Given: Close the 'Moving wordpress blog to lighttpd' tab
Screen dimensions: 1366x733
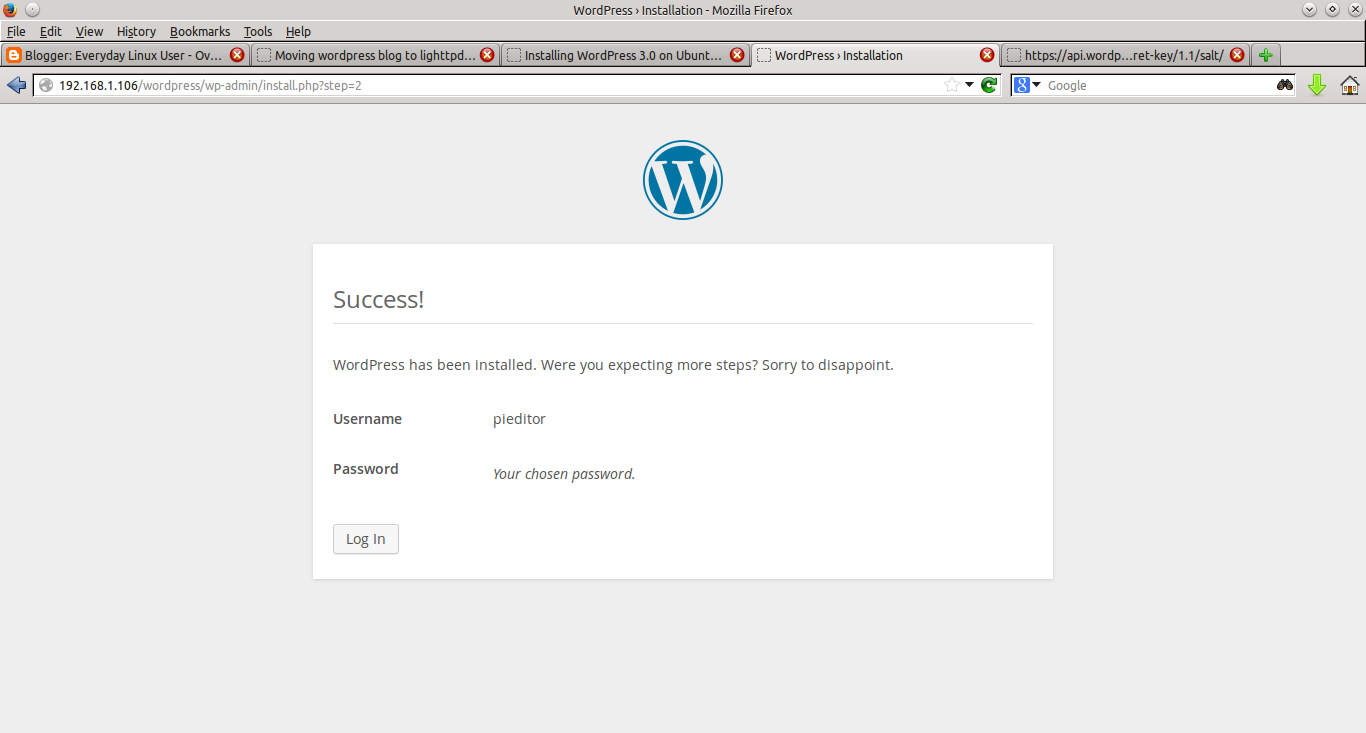Looking at the screenshot, I should point(487,55).
